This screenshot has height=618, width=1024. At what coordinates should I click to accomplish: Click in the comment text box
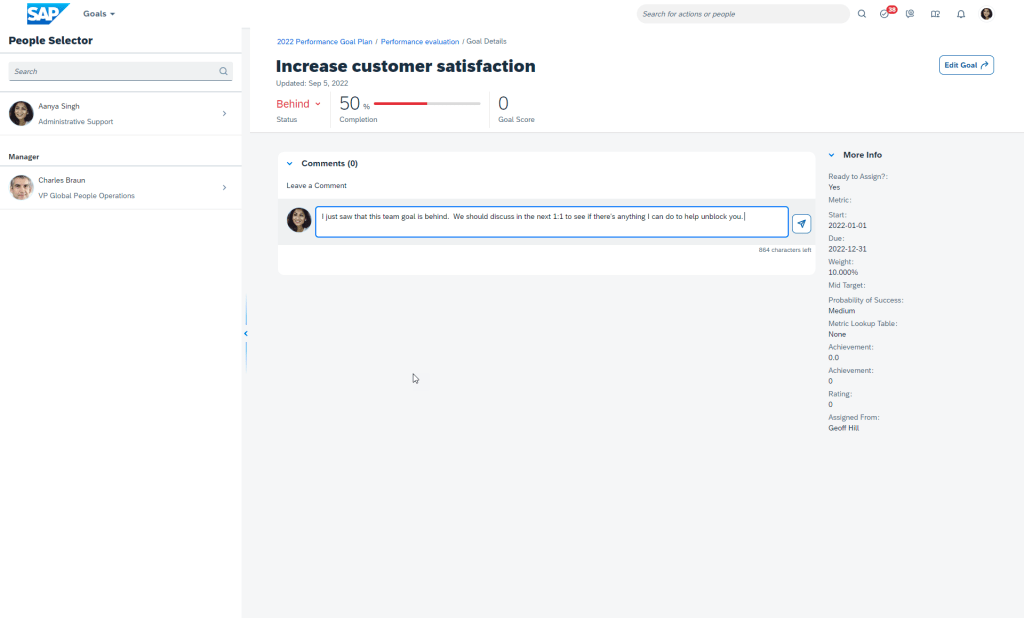[550, 222]
